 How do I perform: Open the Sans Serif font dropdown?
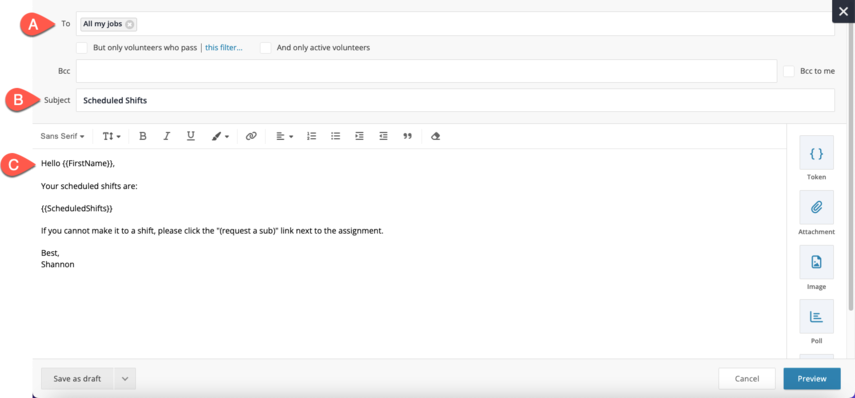coord(62,136)
